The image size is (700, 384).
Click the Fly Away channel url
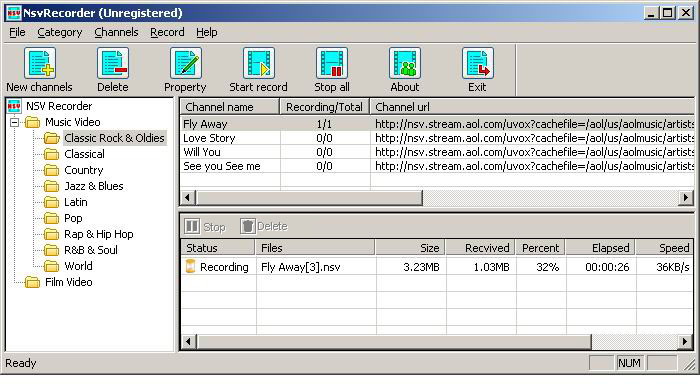click(x=534, y=124)
